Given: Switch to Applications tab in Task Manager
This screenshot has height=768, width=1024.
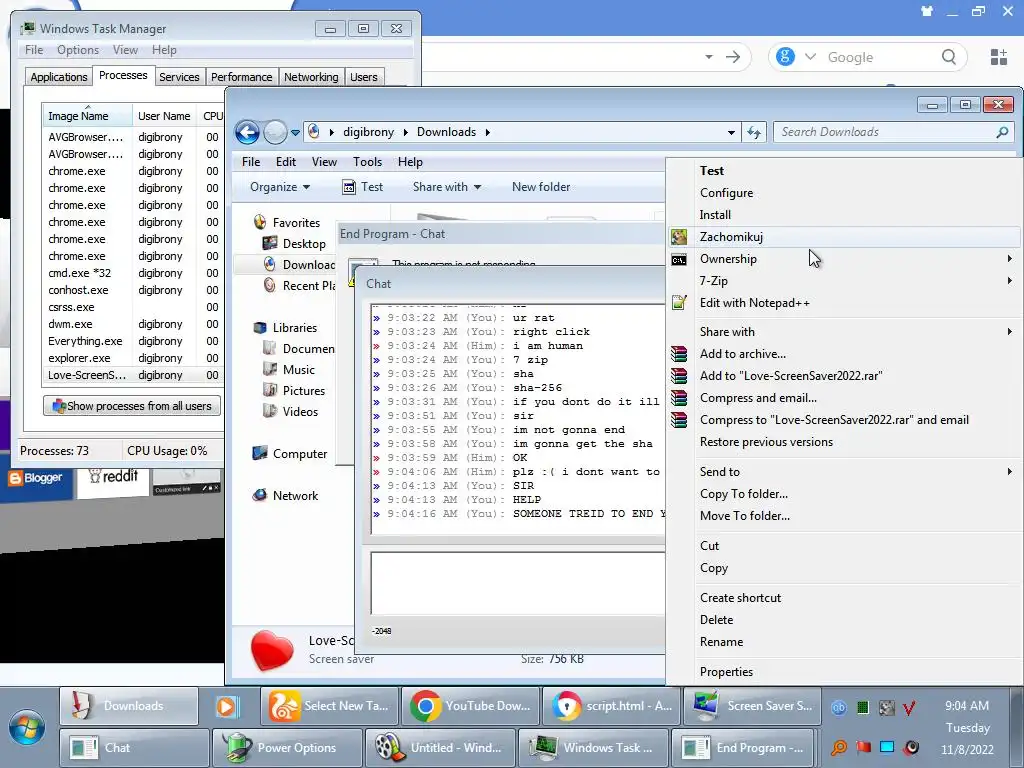Looking at the screenshot, I should (x=59, y=77).
